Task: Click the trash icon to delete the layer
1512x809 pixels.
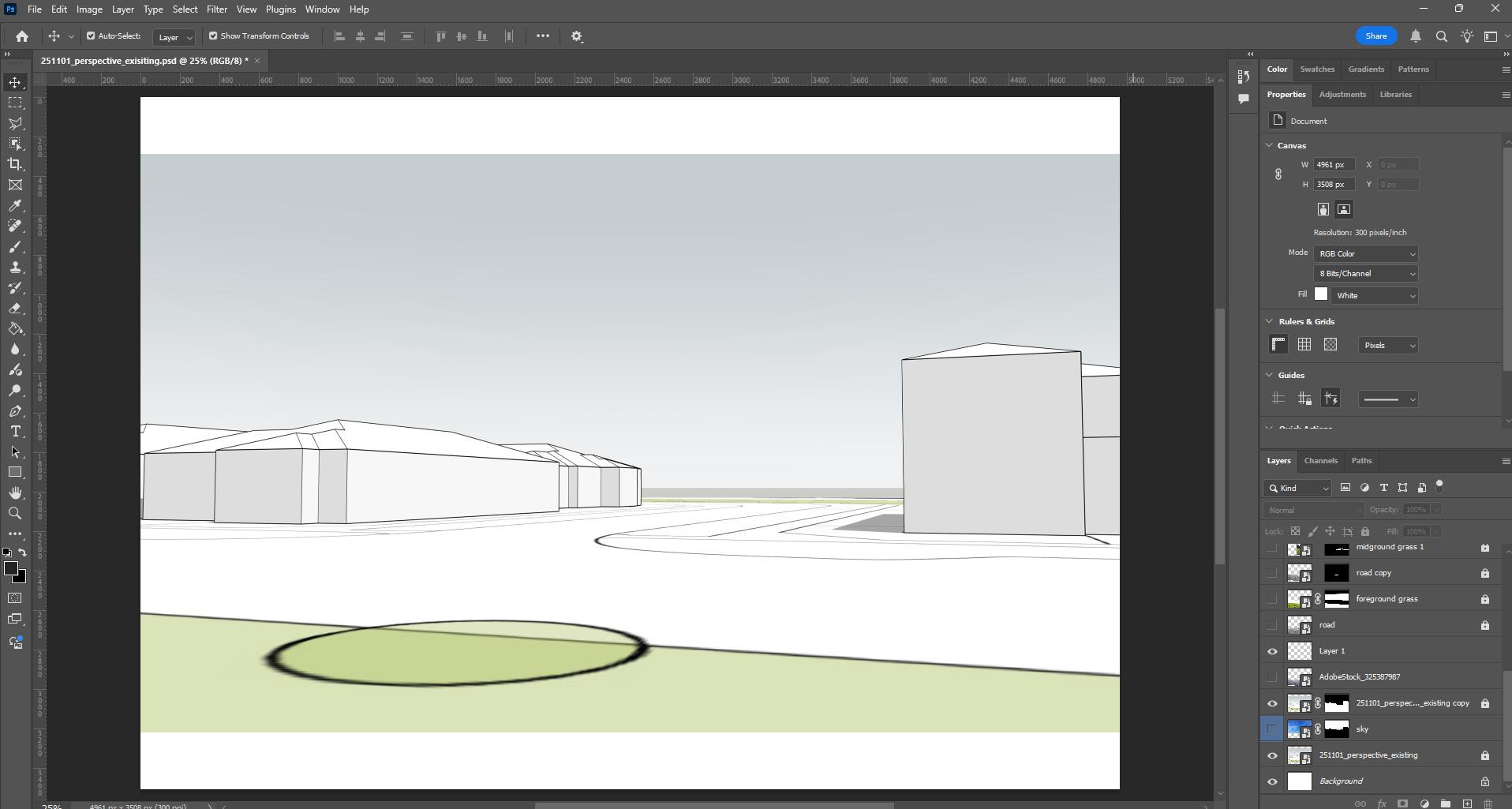Action: (1488, 804)
